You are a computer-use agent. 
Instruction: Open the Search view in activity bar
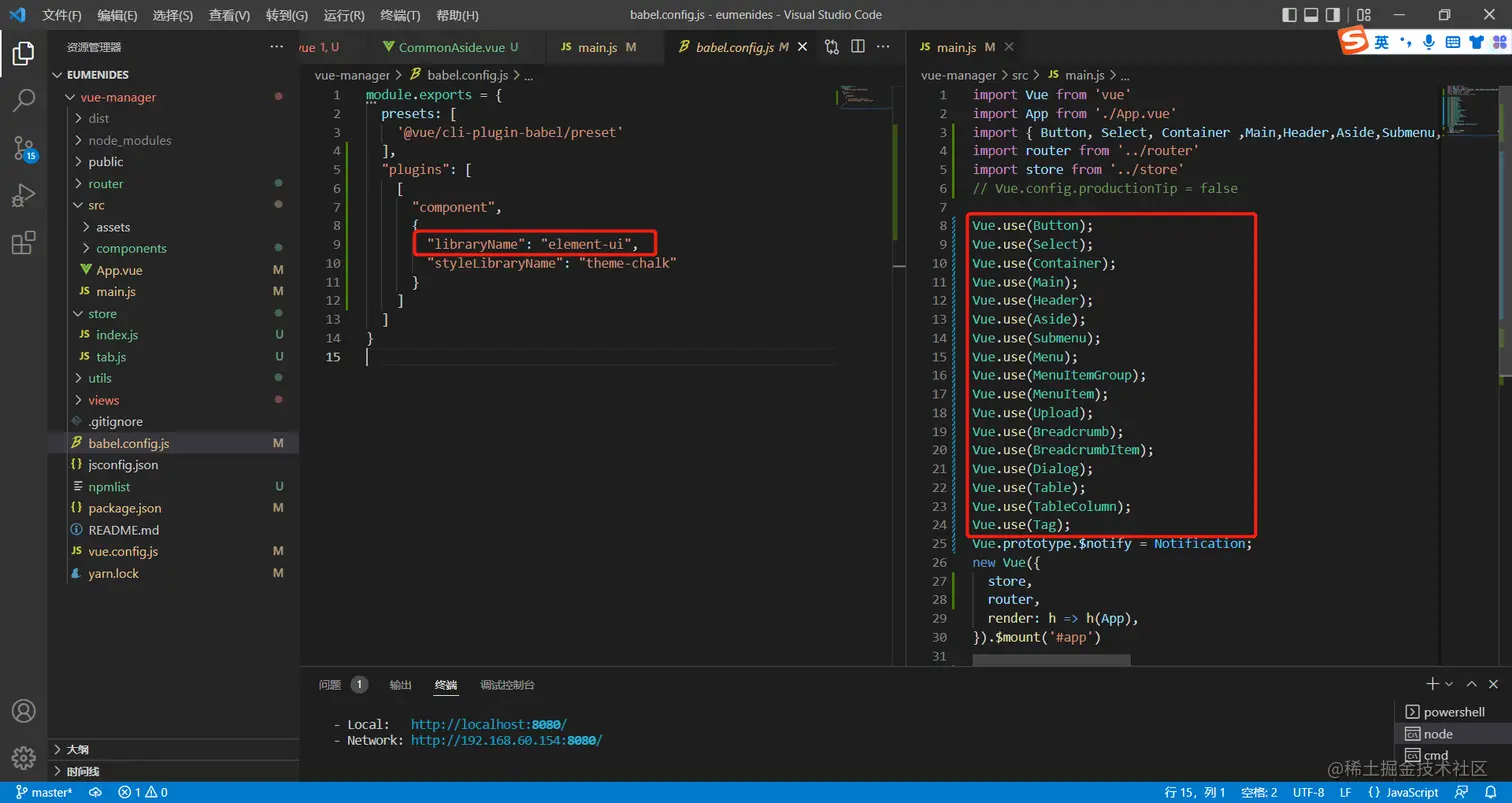pyautogui.click(x=24, y=100)
